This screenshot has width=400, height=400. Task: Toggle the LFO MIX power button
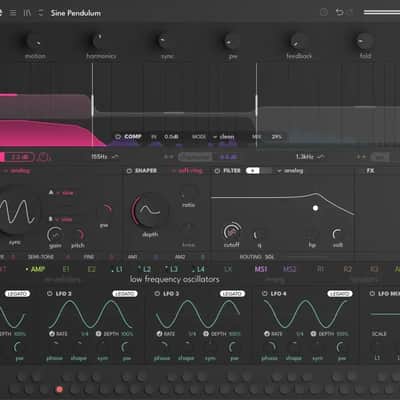(x=372, y=294)
